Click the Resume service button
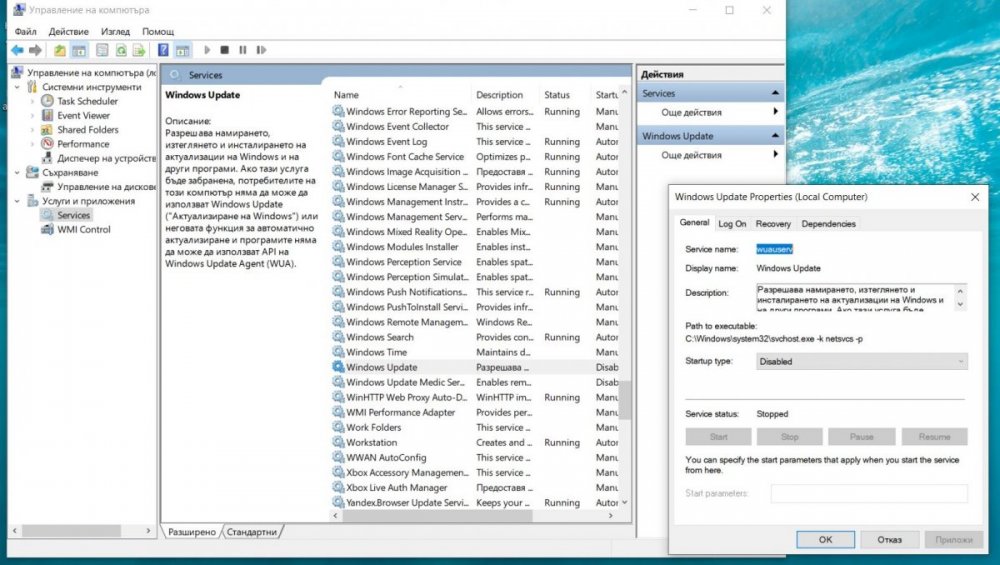 934,437
